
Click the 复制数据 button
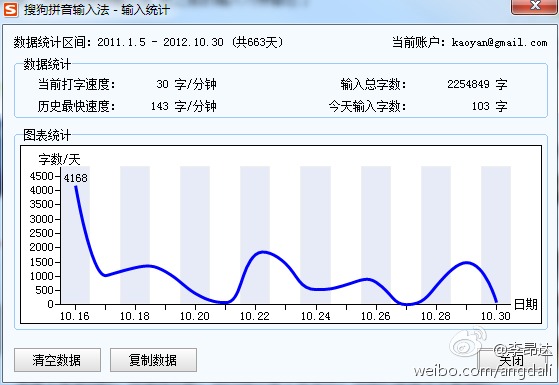pos(153,360)
